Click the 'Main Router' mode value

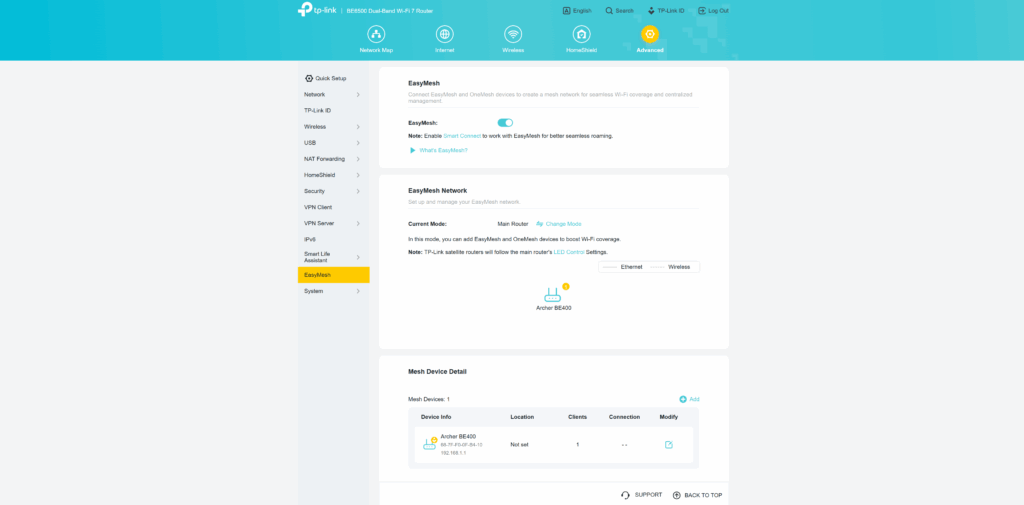tap(513, 224)
